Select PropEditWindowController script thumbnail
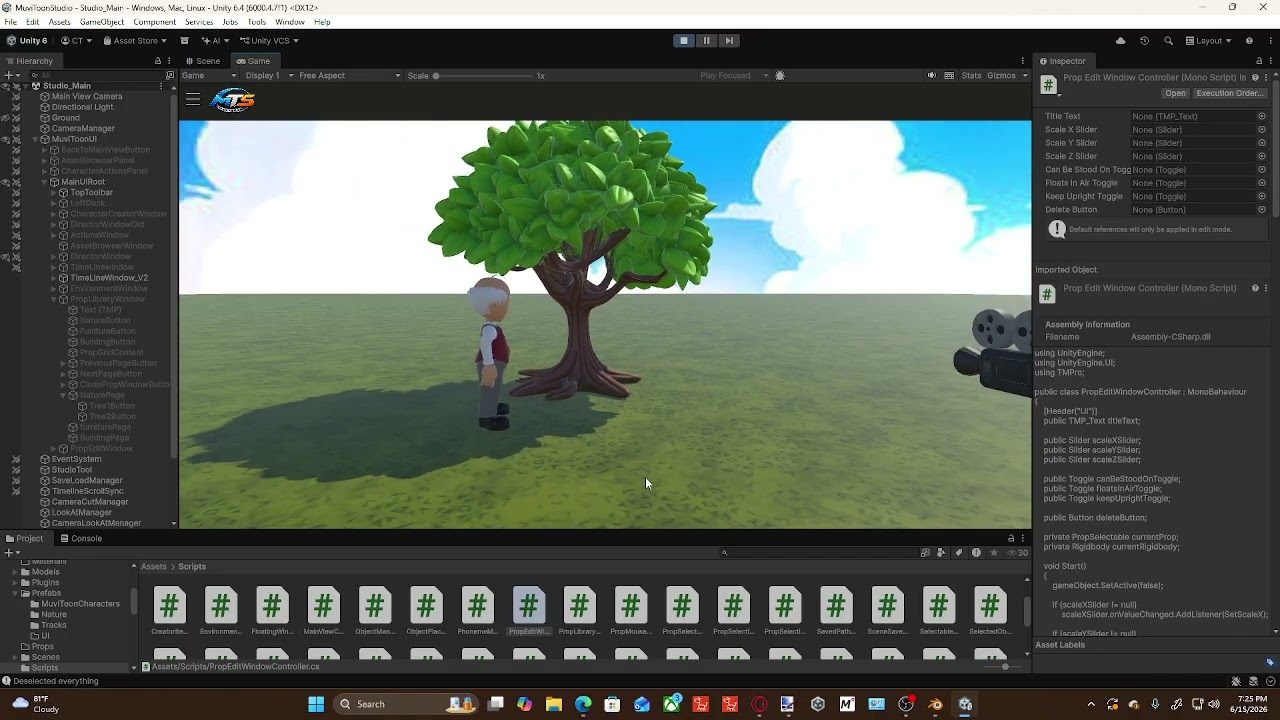1280x720 pixels. tap(529, 611)
